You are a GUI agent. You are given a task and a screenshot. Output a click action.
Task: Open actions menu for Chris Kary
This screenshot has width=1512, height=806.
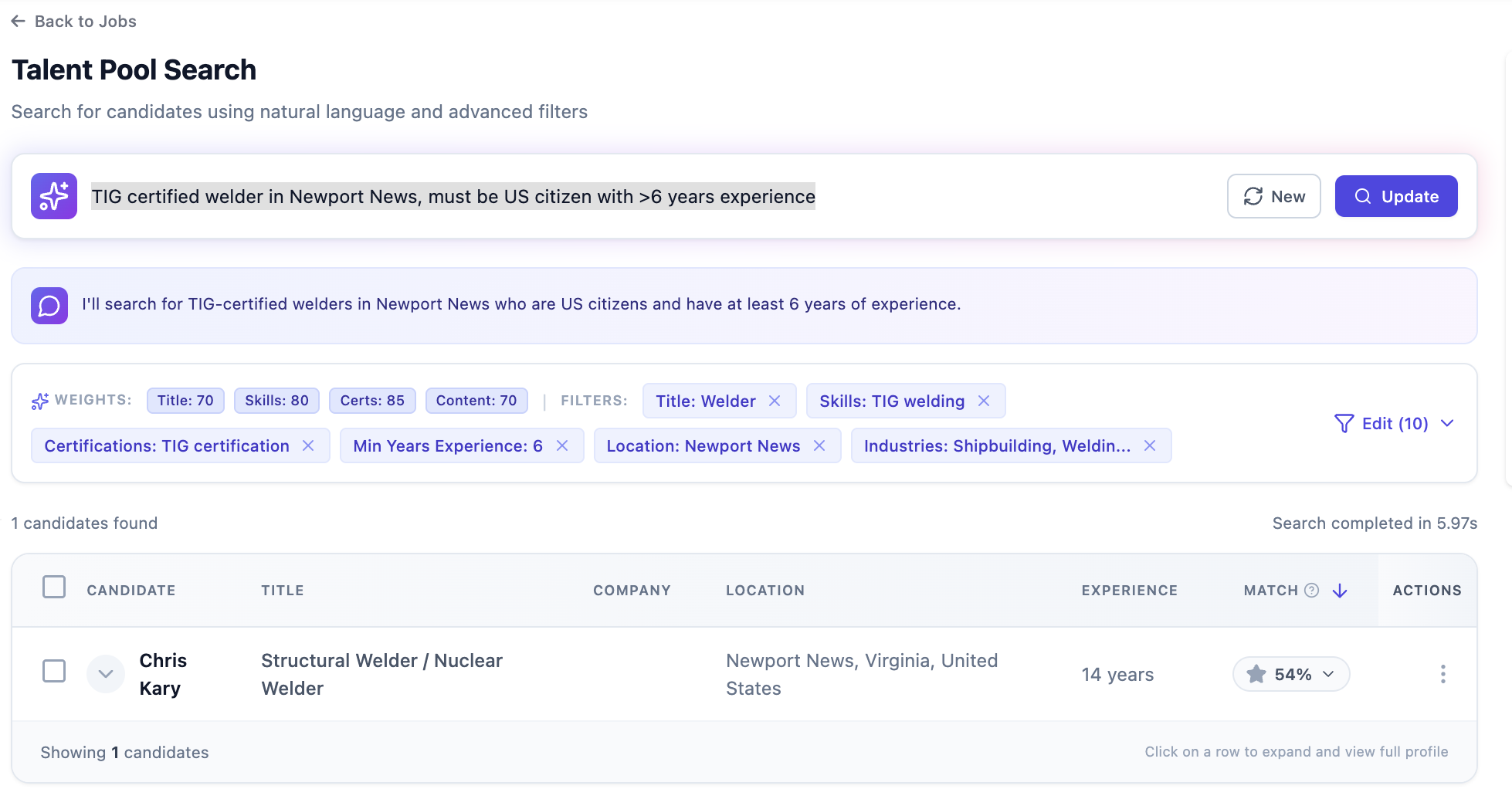pos(1443,674)
